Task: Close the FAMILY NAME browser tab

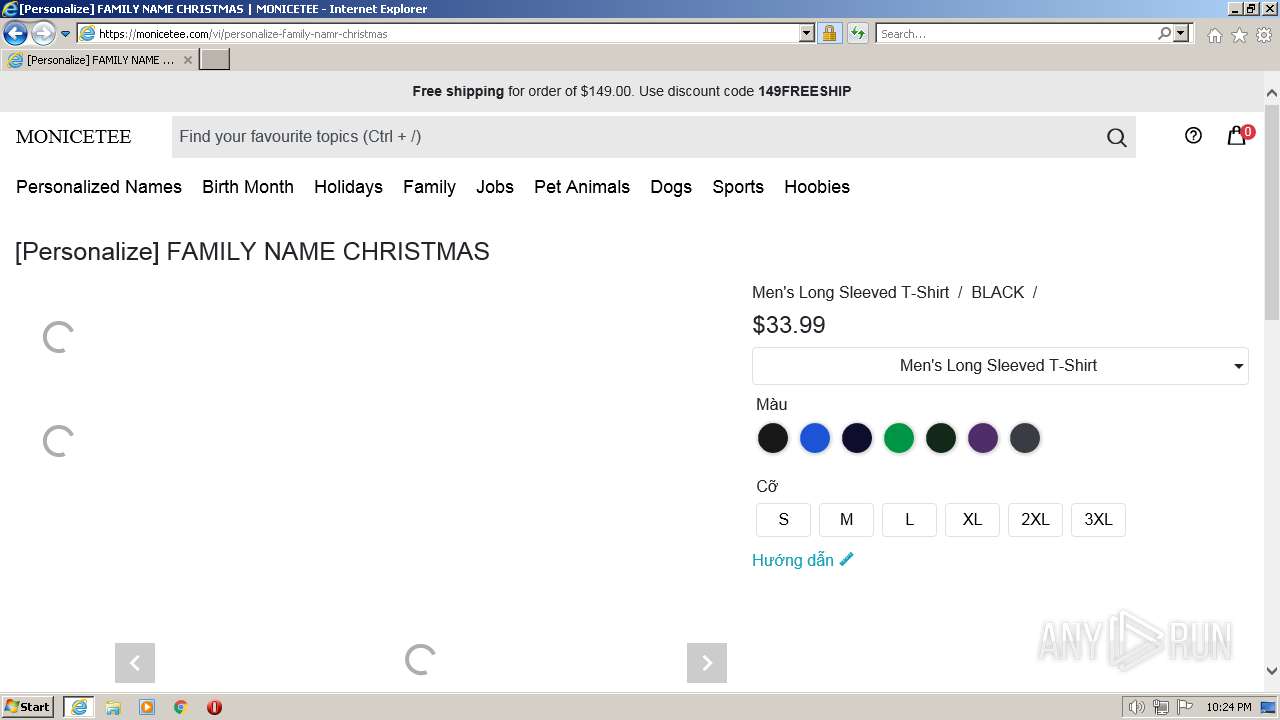Action: [188, 60]
